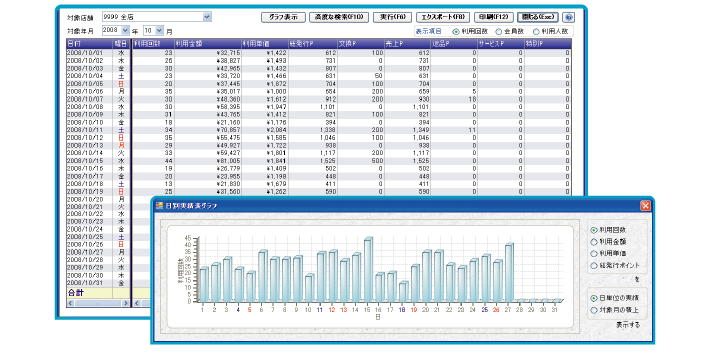Viewport: 710px width, 360px height.
Task: Click the 交換P column header
Action: pos(361,44)
